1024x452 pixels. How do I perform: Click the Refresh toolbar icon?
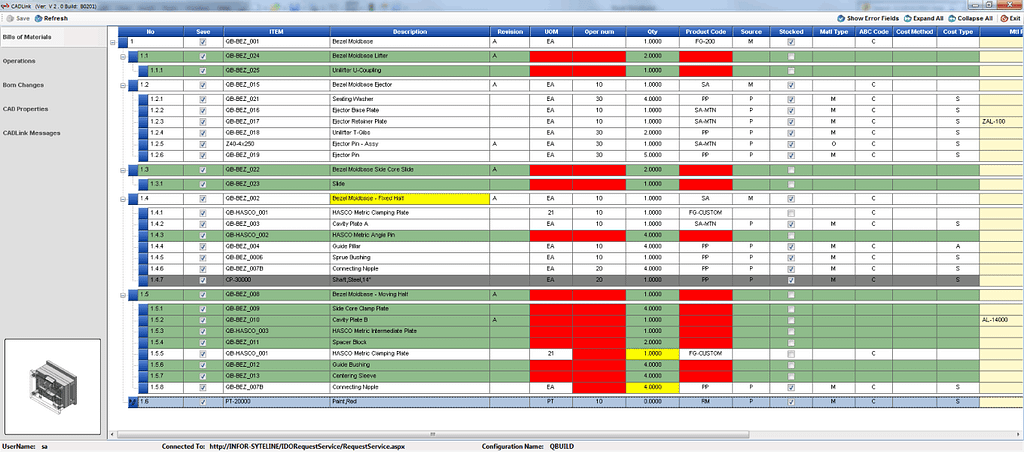(x=39, y=18)
